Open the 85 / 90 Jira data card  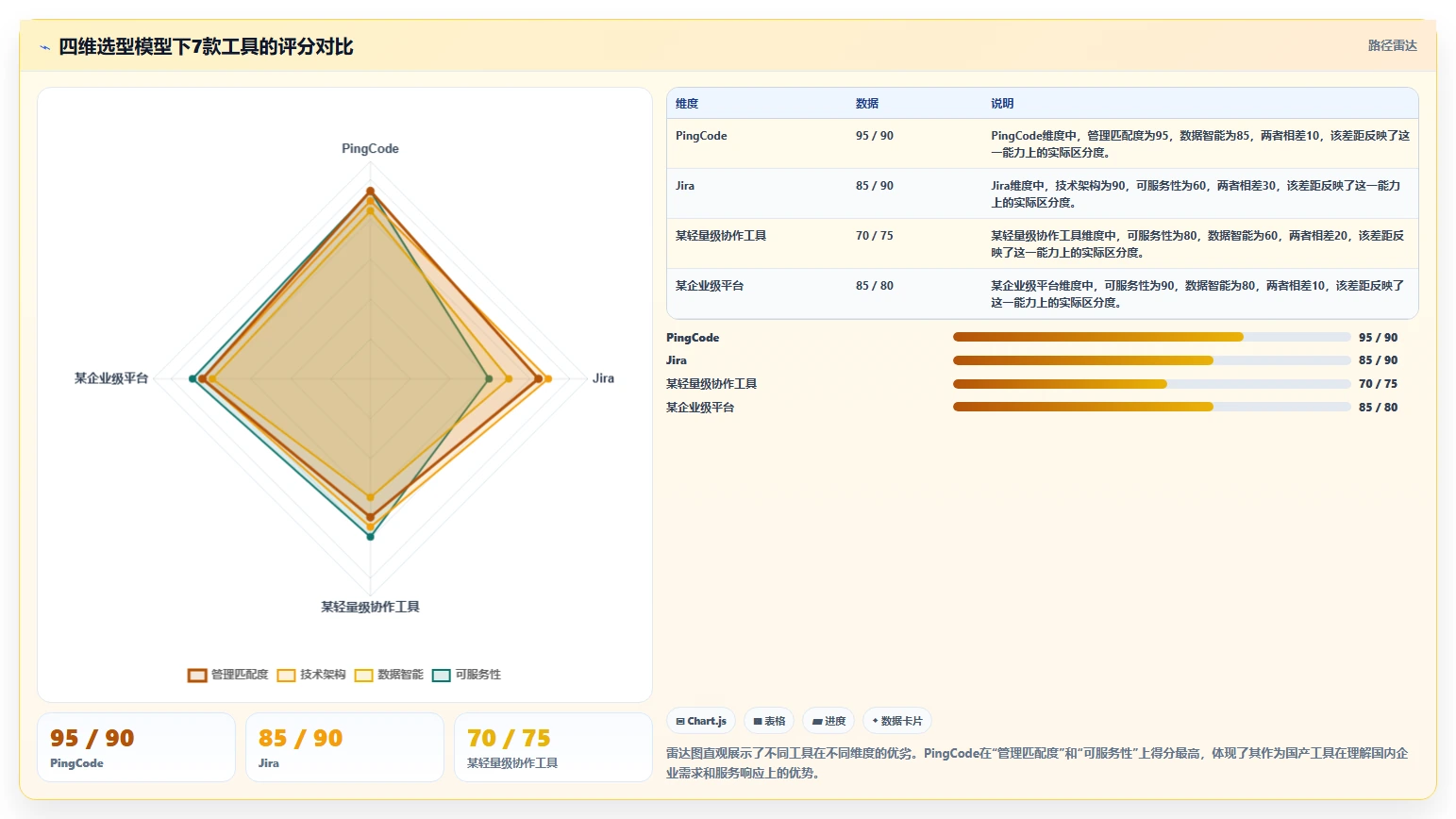[344, 747]
